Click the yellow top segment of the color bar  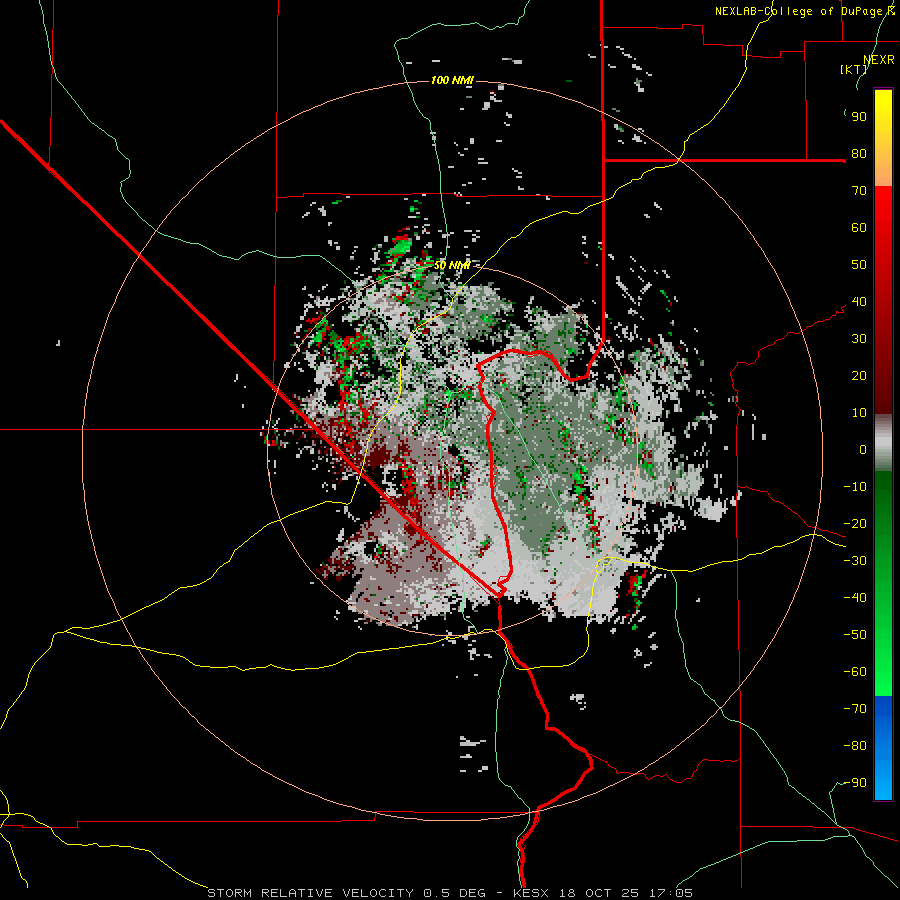tap(883, 138)
